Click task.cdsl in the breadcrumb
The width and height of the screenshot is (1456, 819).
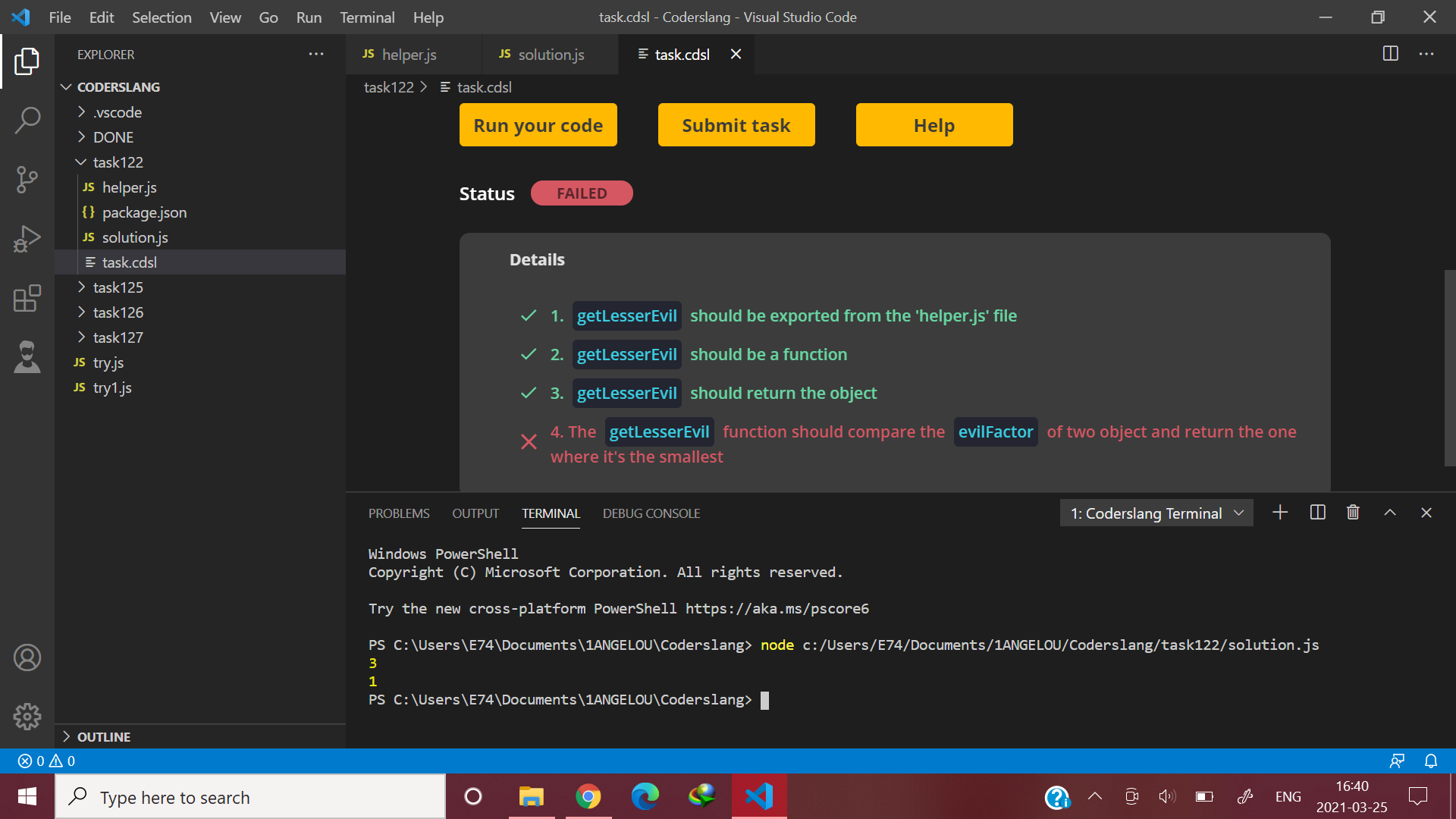[485, 87]
